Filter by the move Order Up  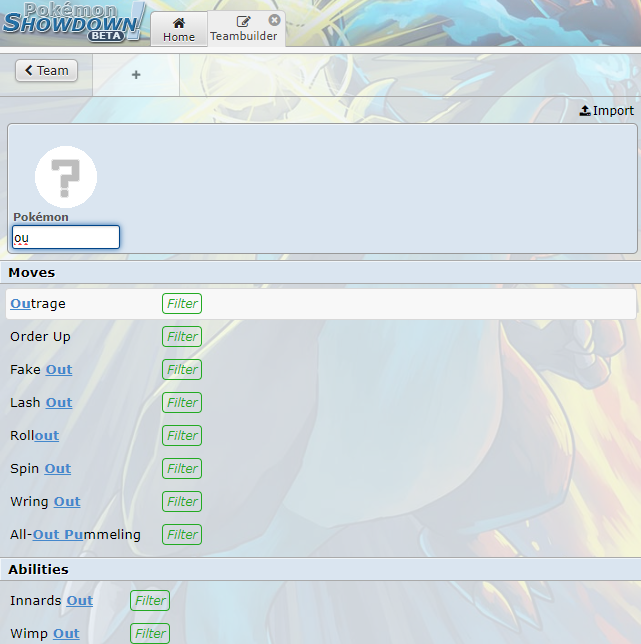[x=182, y=337]
